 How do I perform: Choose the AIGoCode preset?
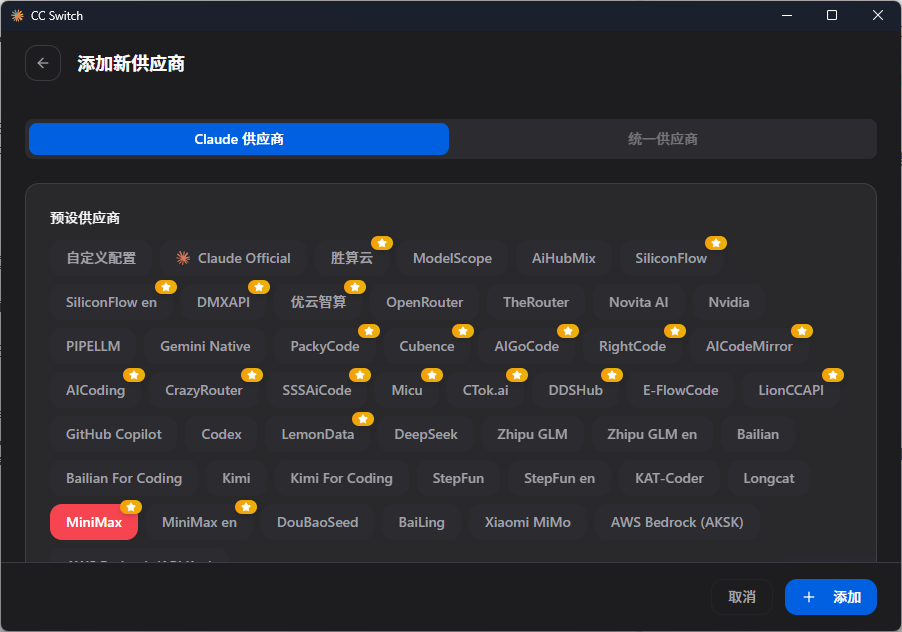(526, 346)
